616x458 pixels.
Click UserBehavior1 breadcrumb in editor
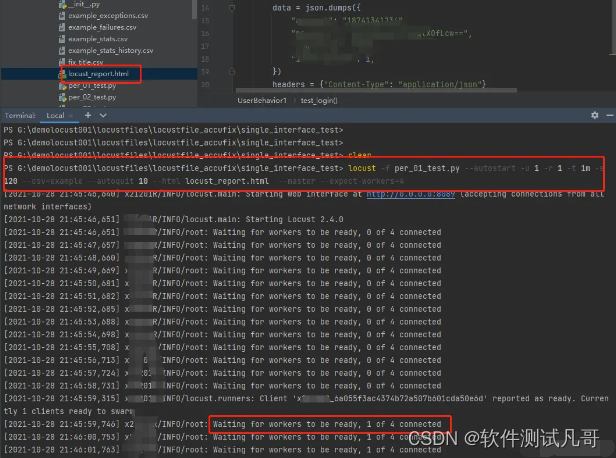tap(262, 101)
